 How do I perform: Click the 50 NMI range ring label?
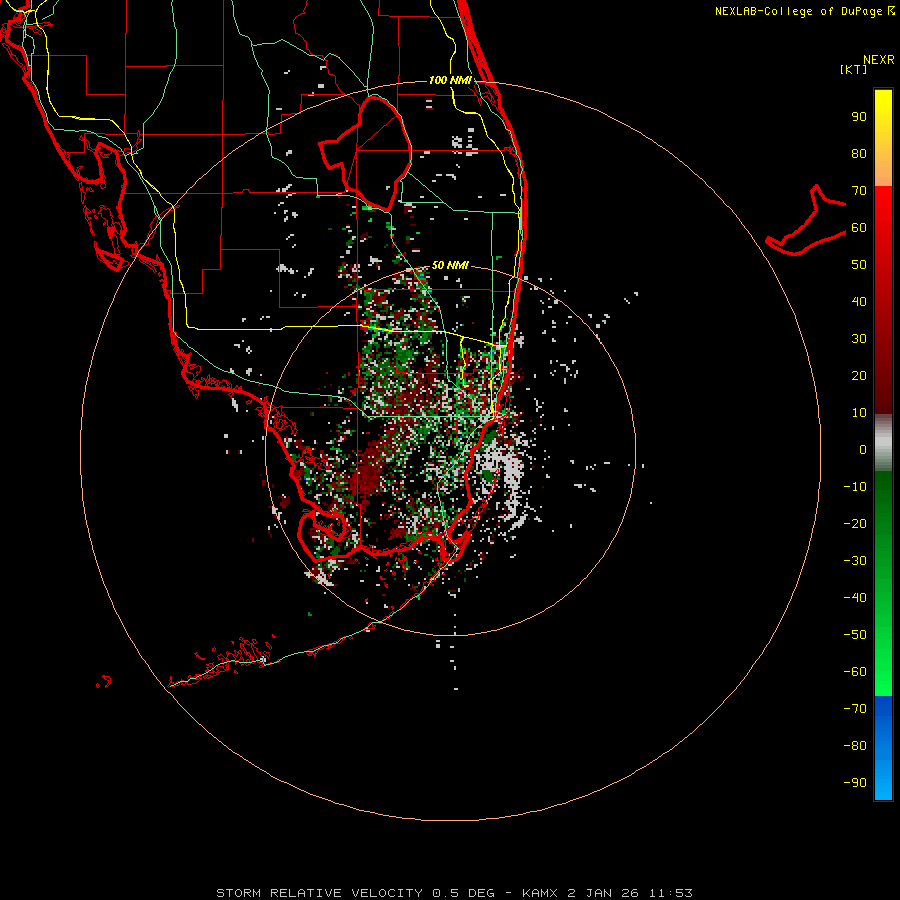point(449,265)
